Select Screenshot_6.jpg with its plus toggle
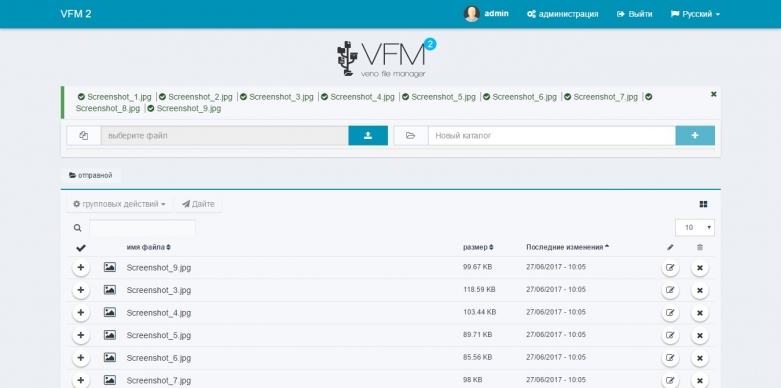 point(81,358)
